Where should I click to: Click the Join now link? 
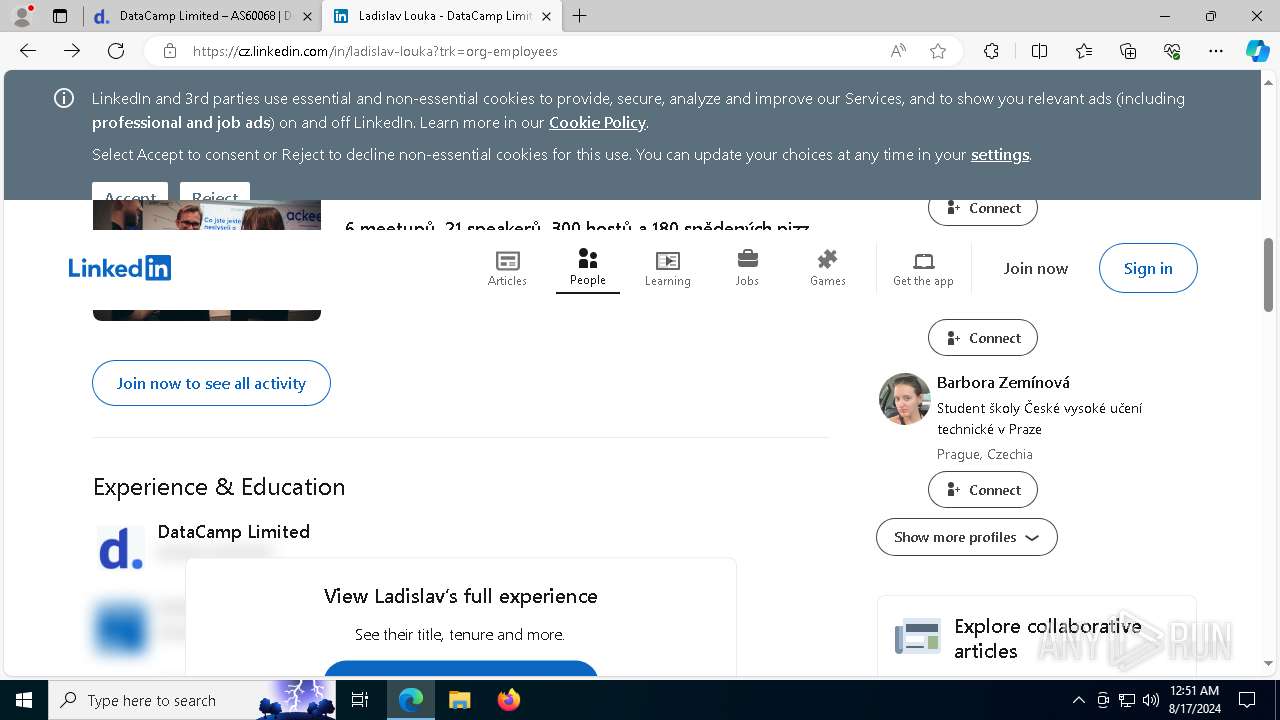click(1036, 268)
